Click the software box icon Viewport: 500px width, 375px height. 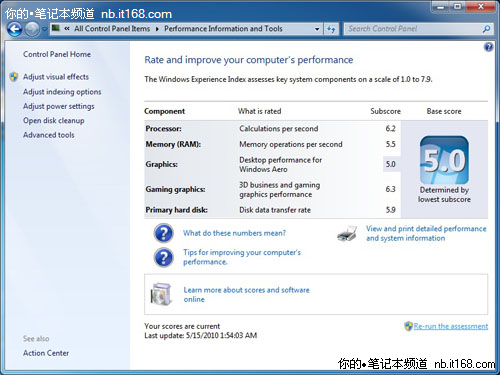coord(161,294)
